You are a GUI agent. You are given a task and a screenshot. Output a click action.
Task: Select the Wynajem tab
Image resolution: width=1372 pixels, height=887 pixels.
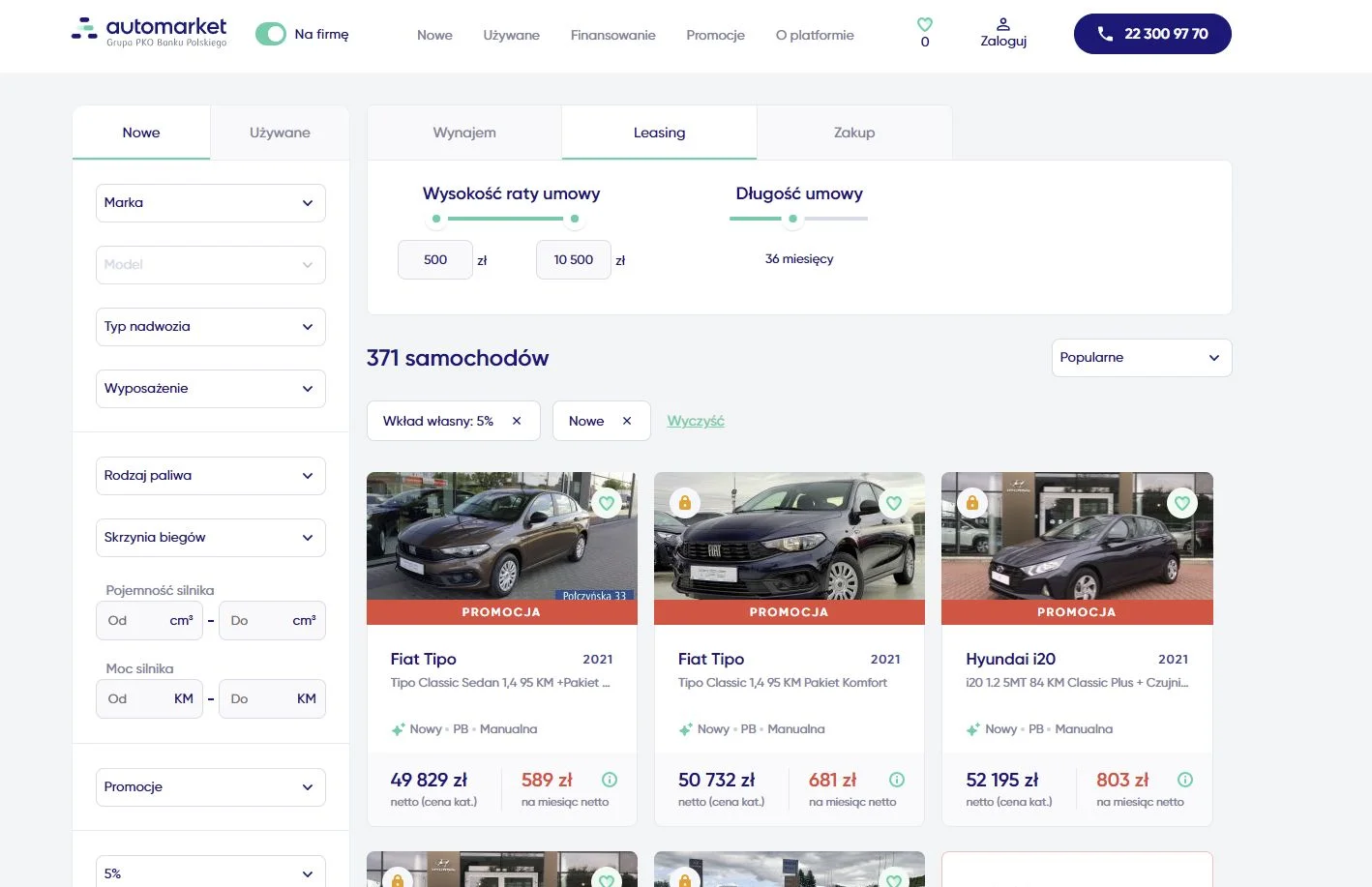coord(464,133)
